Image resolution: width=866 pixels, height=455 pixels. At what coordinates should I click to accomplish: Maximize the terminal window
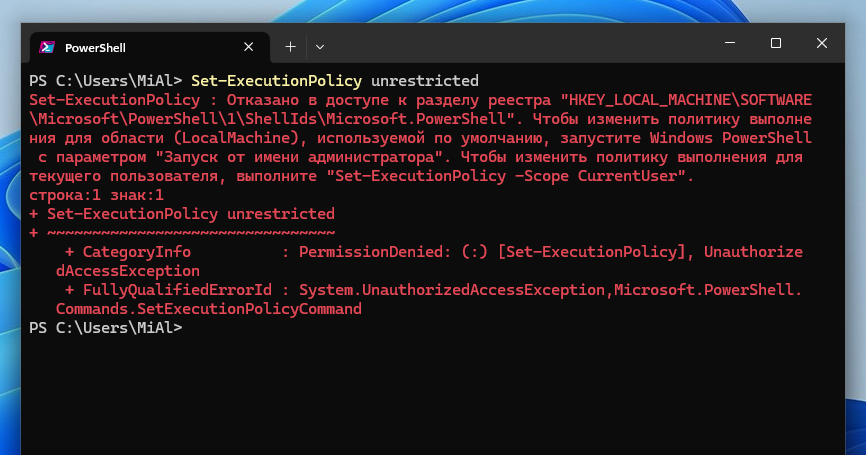coord(776,44)
